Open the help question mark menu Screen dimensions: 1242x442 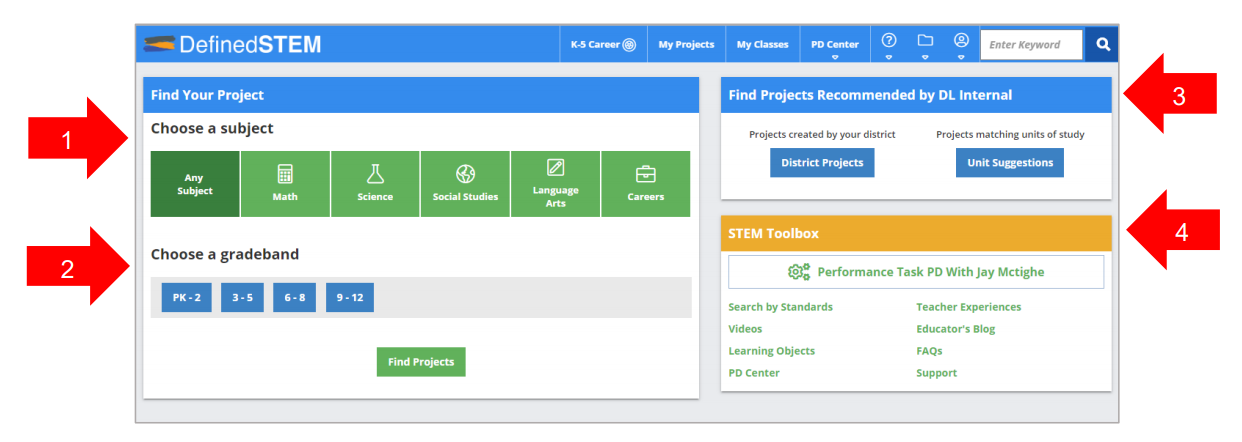pos(888,44)
